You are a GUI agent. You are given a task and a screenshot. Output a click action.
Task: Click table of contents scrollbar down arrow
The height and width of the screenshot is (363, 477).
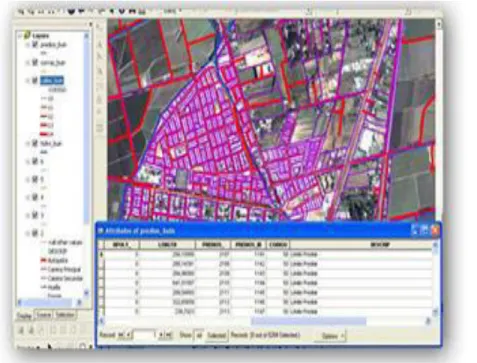click(87, 293)
